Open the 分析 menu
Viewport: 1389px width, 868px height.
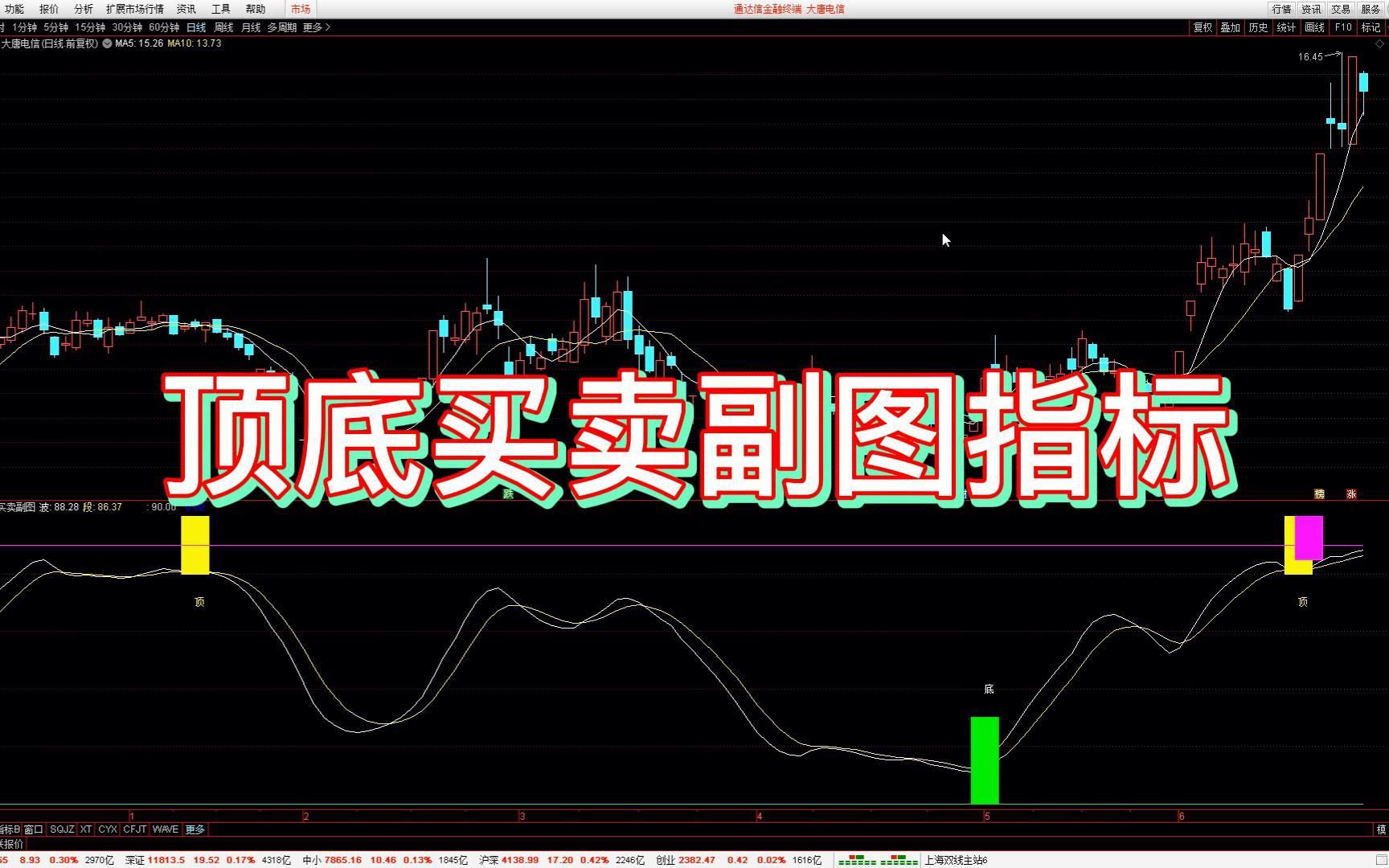(x=83, y=9)
